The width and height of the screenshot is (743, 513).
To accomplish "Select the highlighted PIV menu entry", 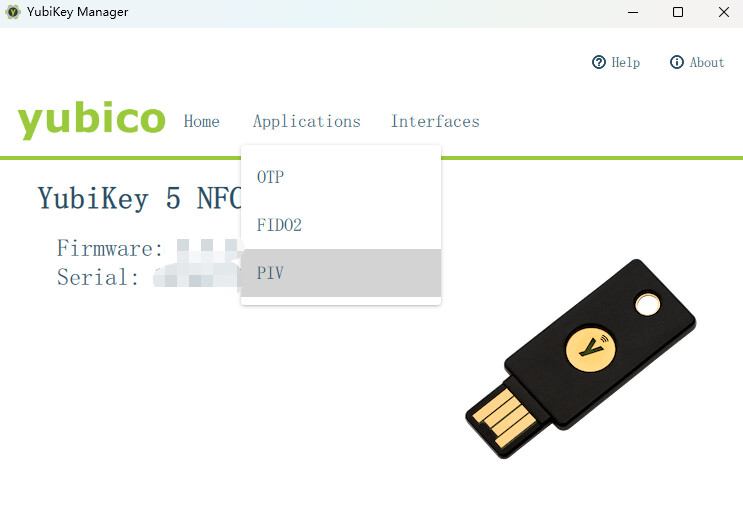I will coord(341,273).
